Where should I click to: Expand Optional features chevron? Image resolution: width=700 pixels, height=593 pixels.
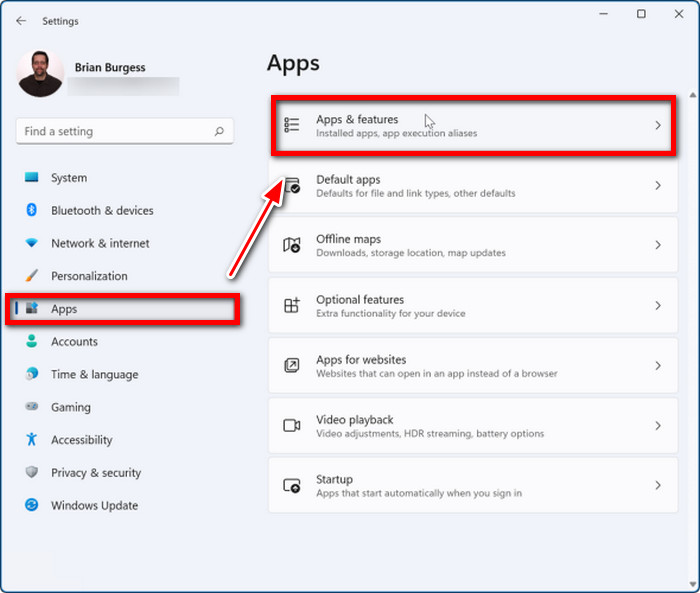click(658, 305)
